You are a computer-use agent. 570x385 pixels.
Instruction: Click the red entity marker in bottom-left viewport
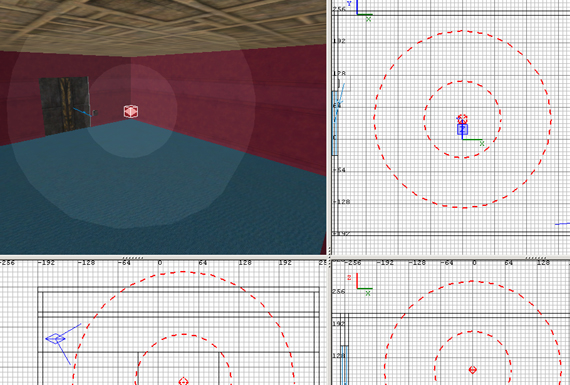coord(183,381)
